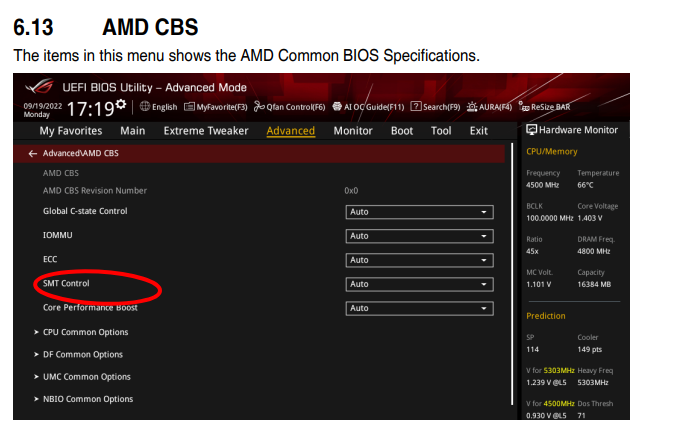This screenshot has height=437, width=674.
Task: Click the 45x ratio value
Action: click(x=532, y=251)
